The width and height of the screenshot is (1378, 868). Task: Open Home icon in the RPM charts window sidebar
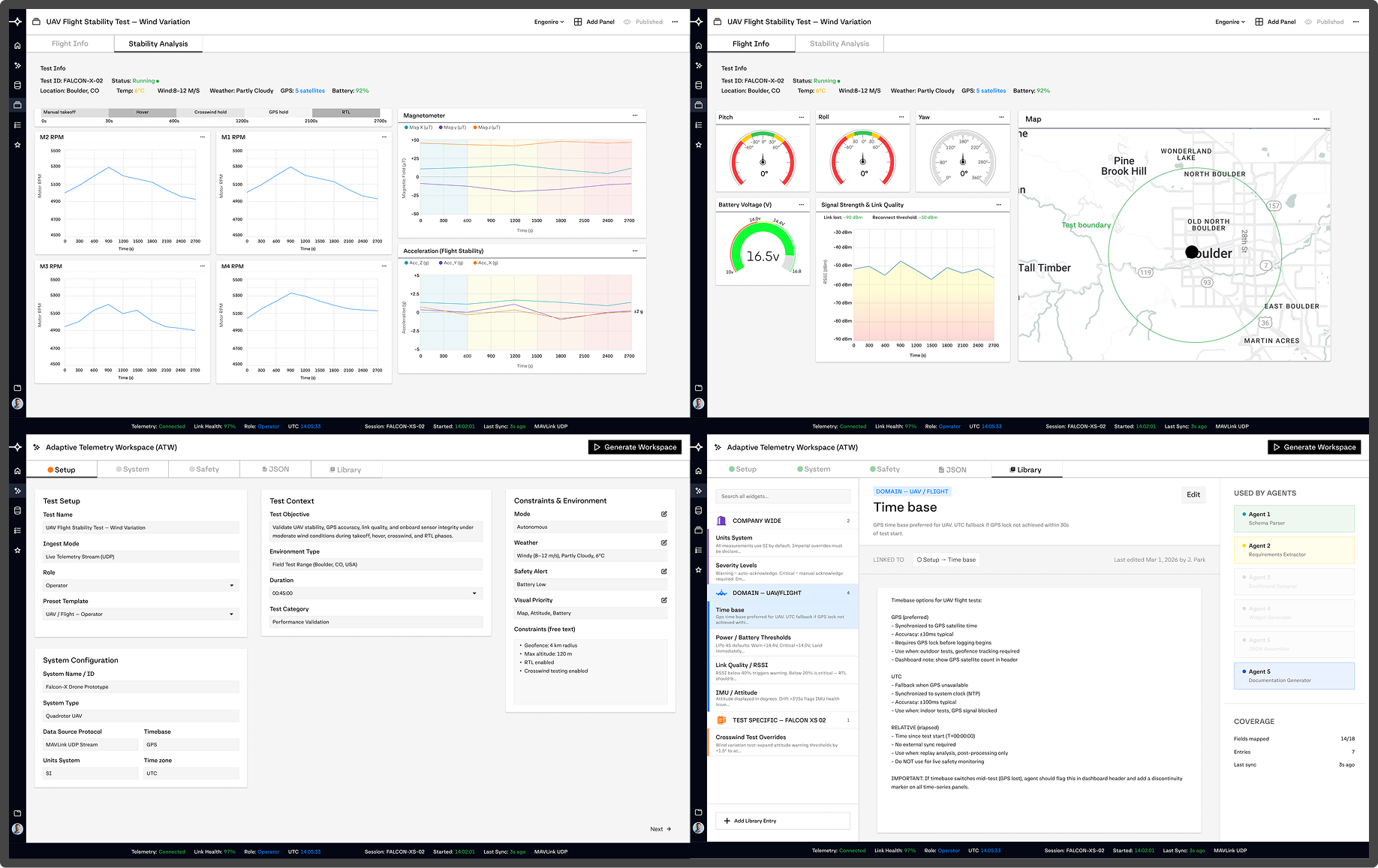pyautogui.click(x=17, y=46)
